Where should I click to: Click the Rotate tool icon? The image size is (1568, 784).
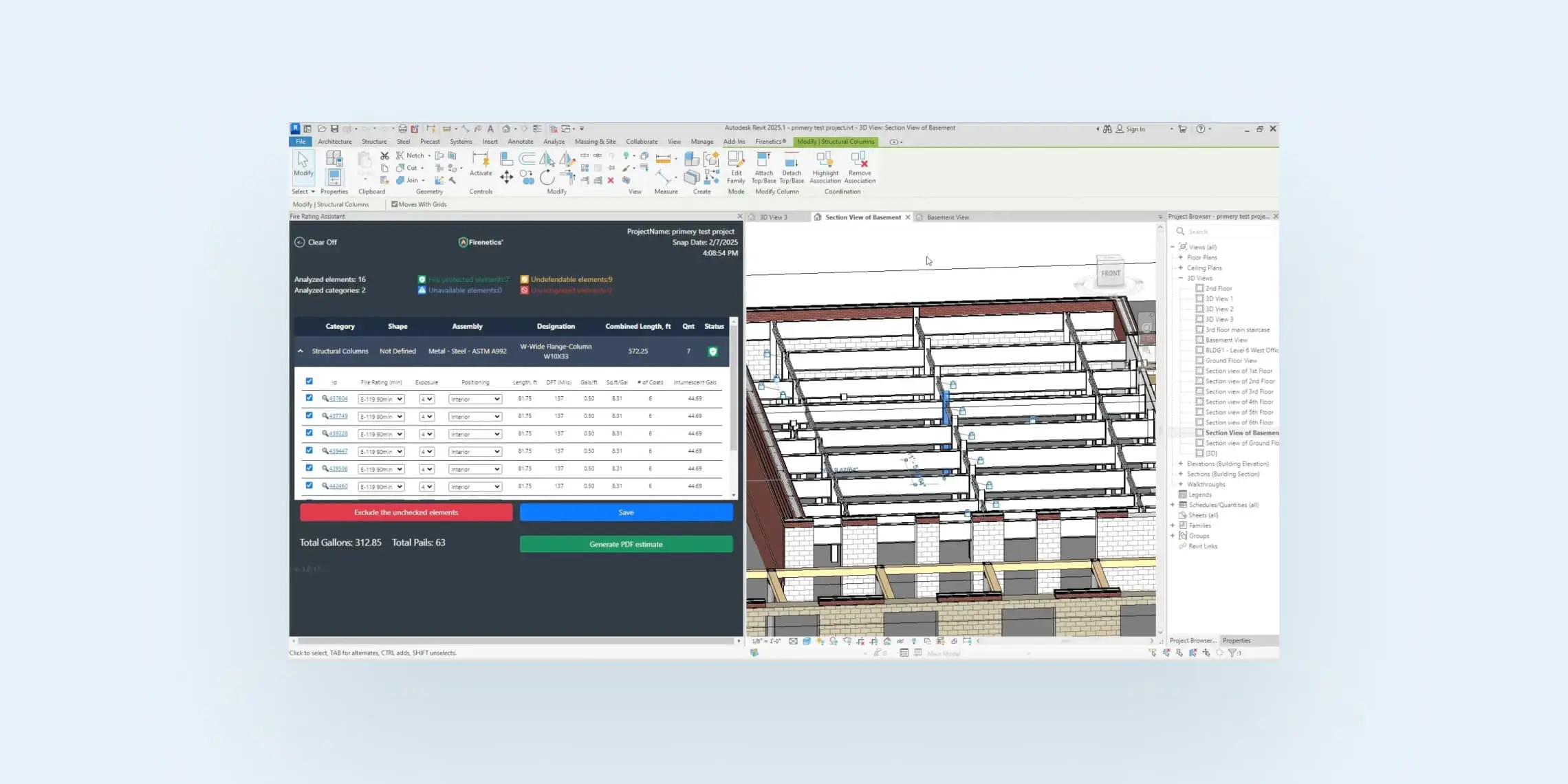point(547,178)
